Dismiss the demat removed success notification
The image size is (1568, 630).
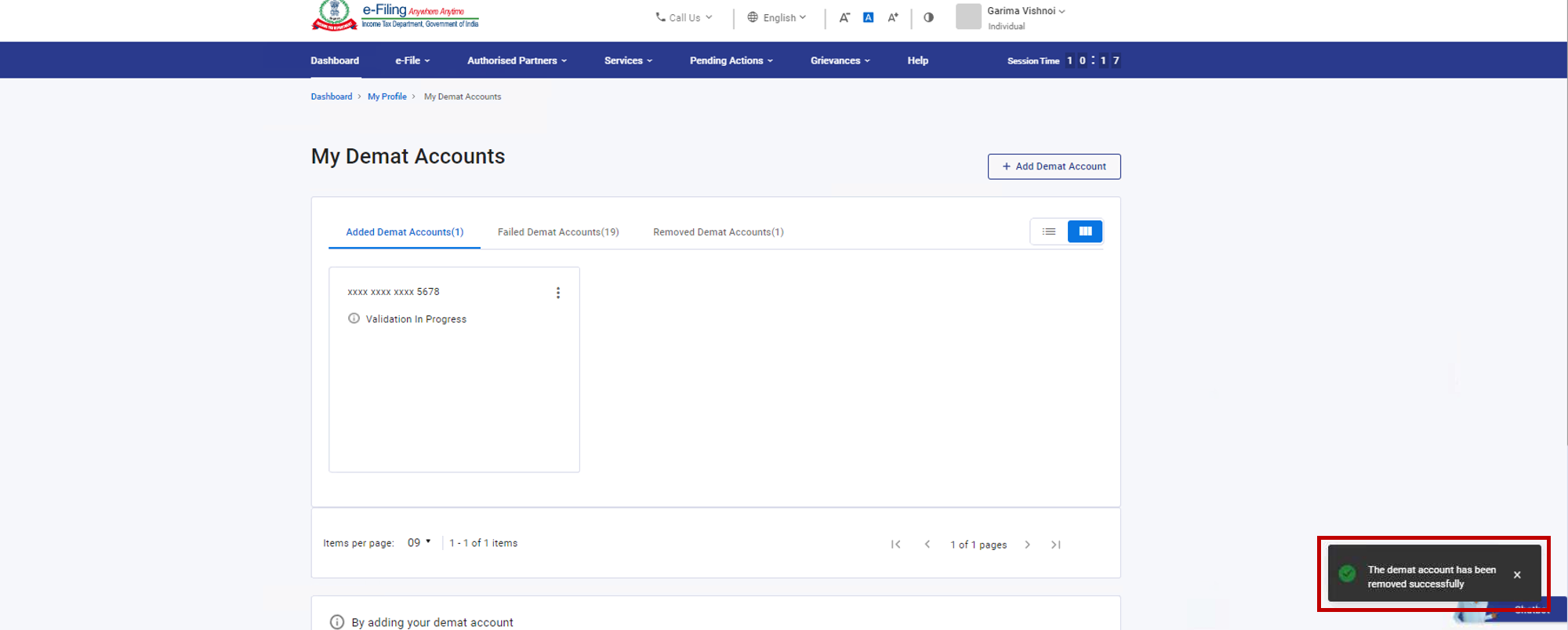(x=1517, y=575)
